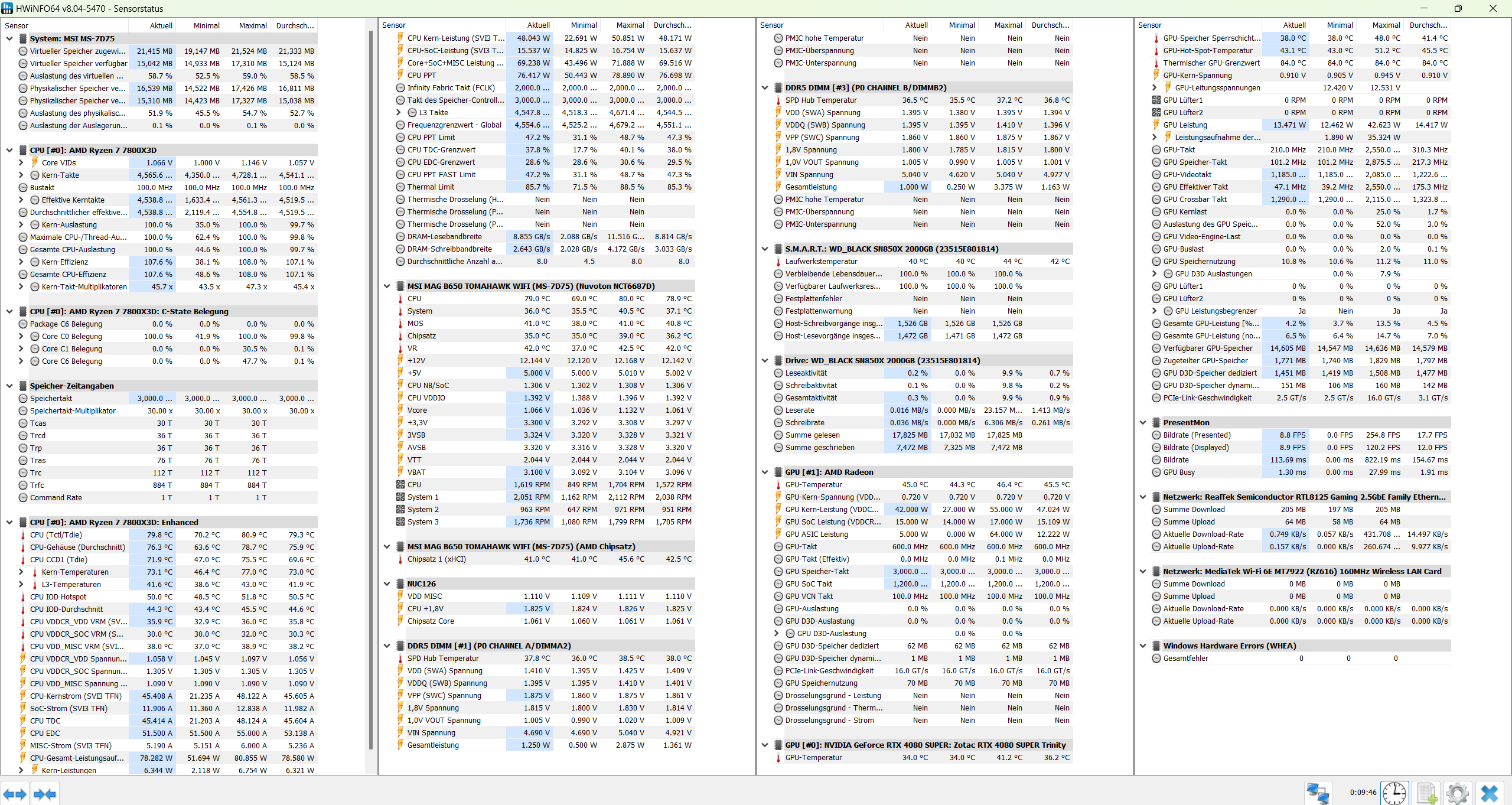Click HWiNFO64 app icon in title bar
1512x805 pixels.
pos(7,8)
